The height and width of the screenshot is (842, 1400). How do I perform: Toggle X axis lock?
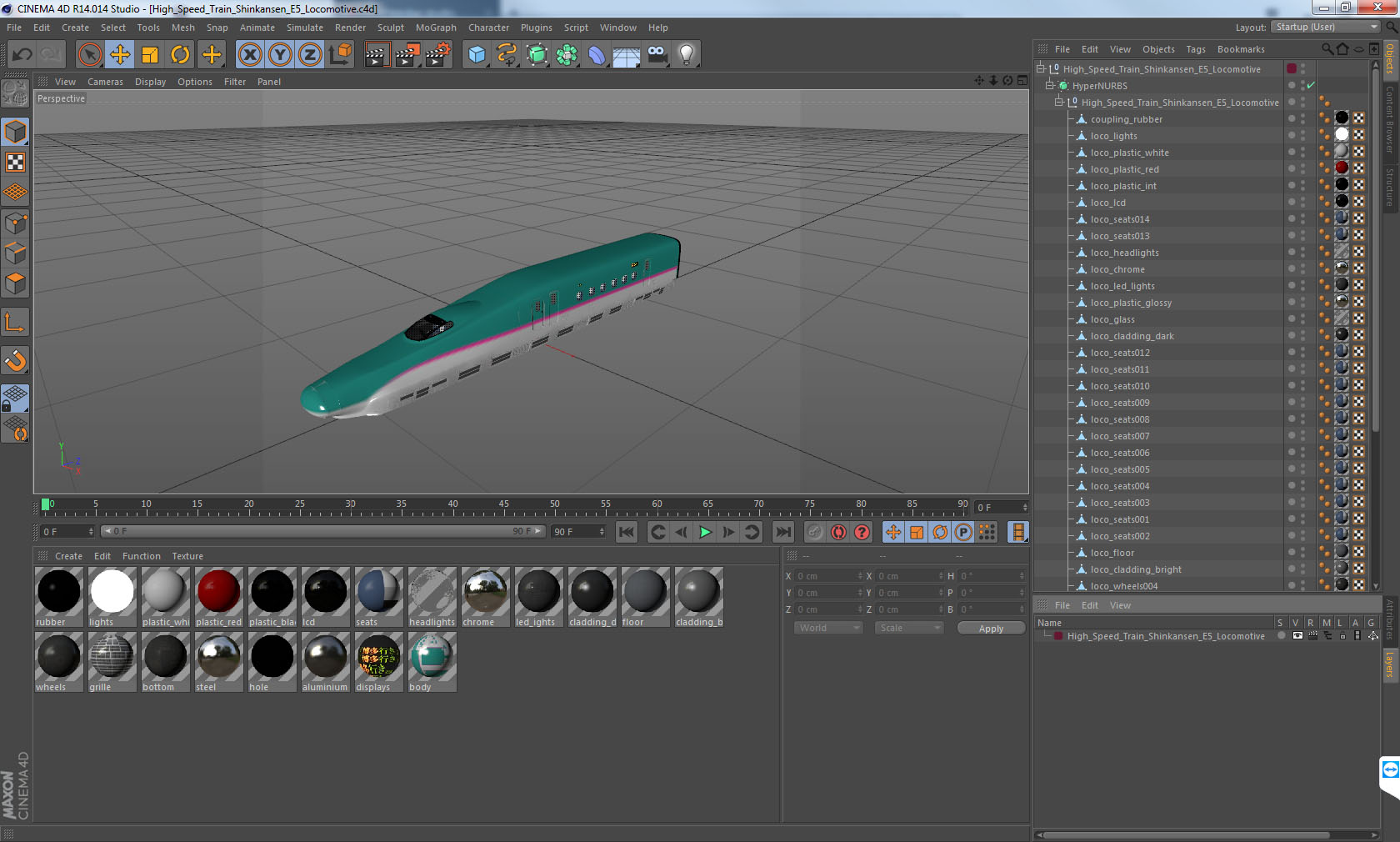[x=250, y=55]
